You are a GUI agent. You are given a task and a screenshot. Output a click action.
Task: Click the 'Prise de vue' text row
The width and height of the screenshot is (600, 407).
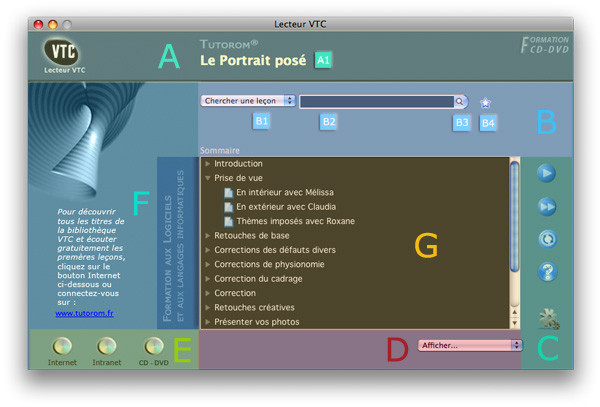(x=238, y=178)
